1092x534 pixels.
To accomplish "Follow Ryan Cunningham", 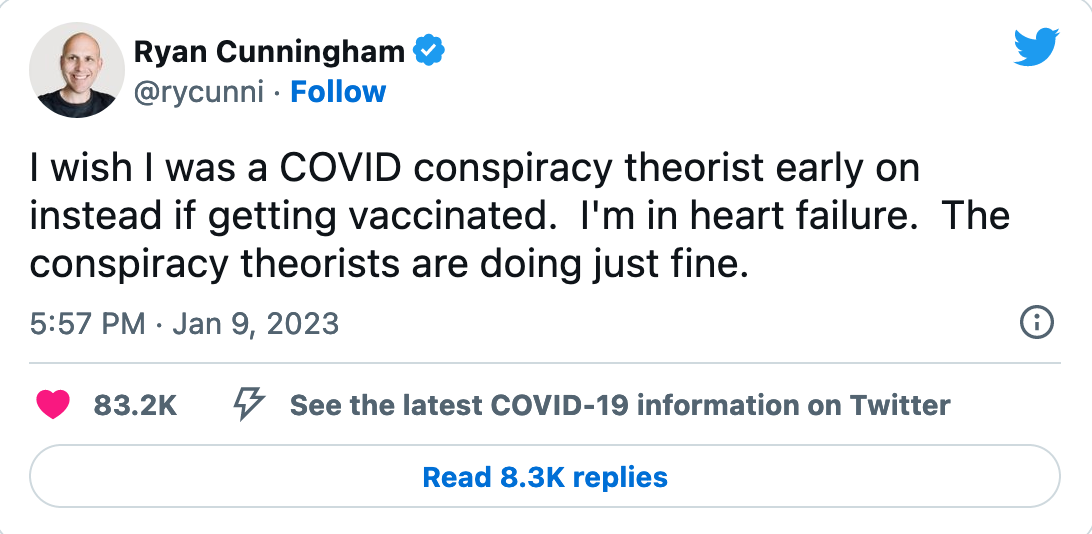I will click(338, 92).
